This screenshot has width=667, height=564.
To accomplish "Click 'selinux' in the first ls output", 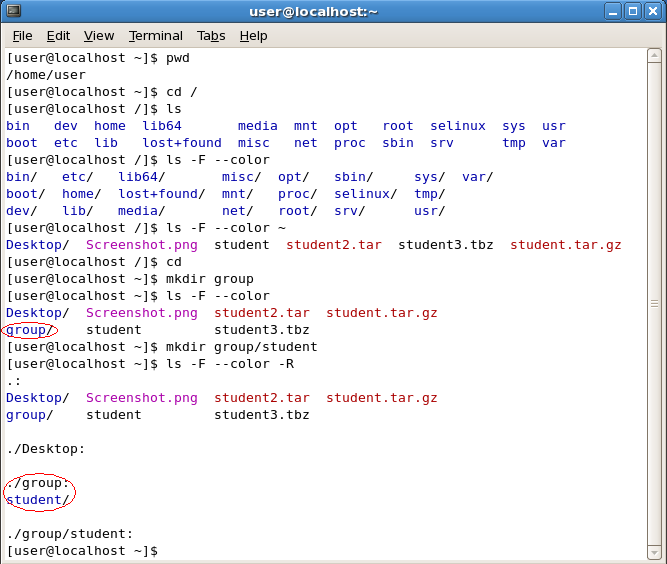I will [x=458, y=126].
